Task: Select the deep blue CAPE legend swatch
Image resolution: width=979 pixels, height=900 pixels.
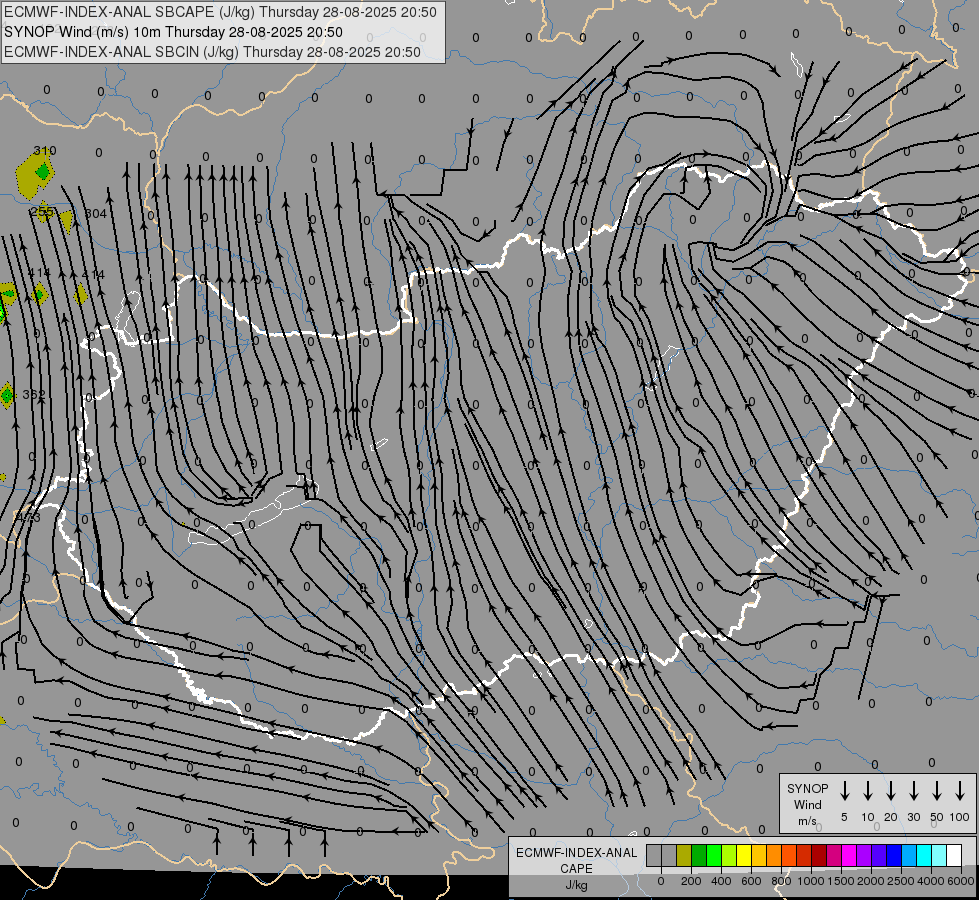Action: click(894, 855)
